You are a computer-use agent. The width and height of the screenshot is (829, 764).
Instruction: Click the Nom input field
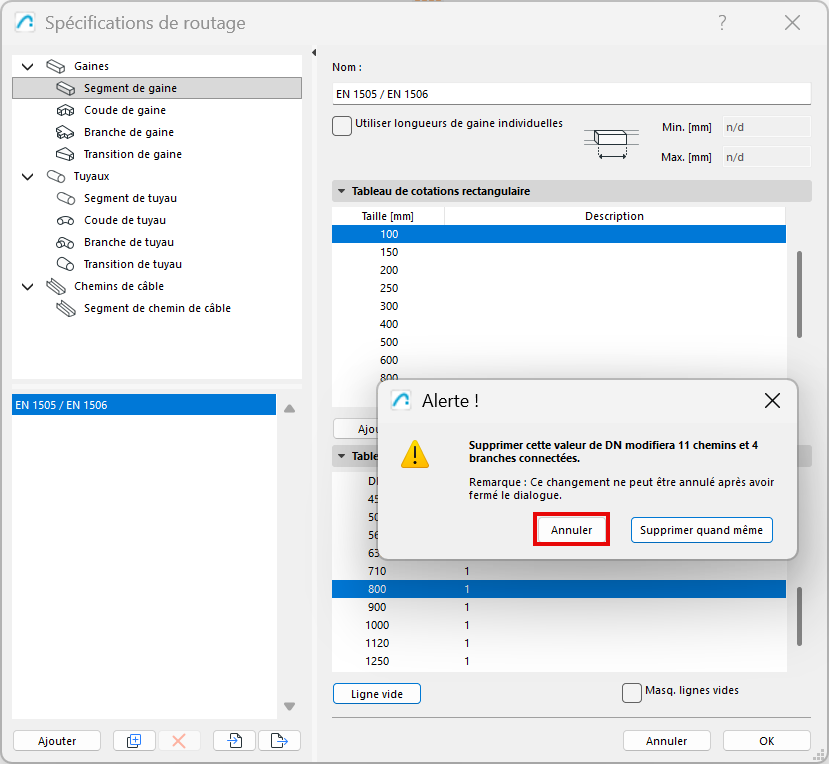tap(571, 94)
